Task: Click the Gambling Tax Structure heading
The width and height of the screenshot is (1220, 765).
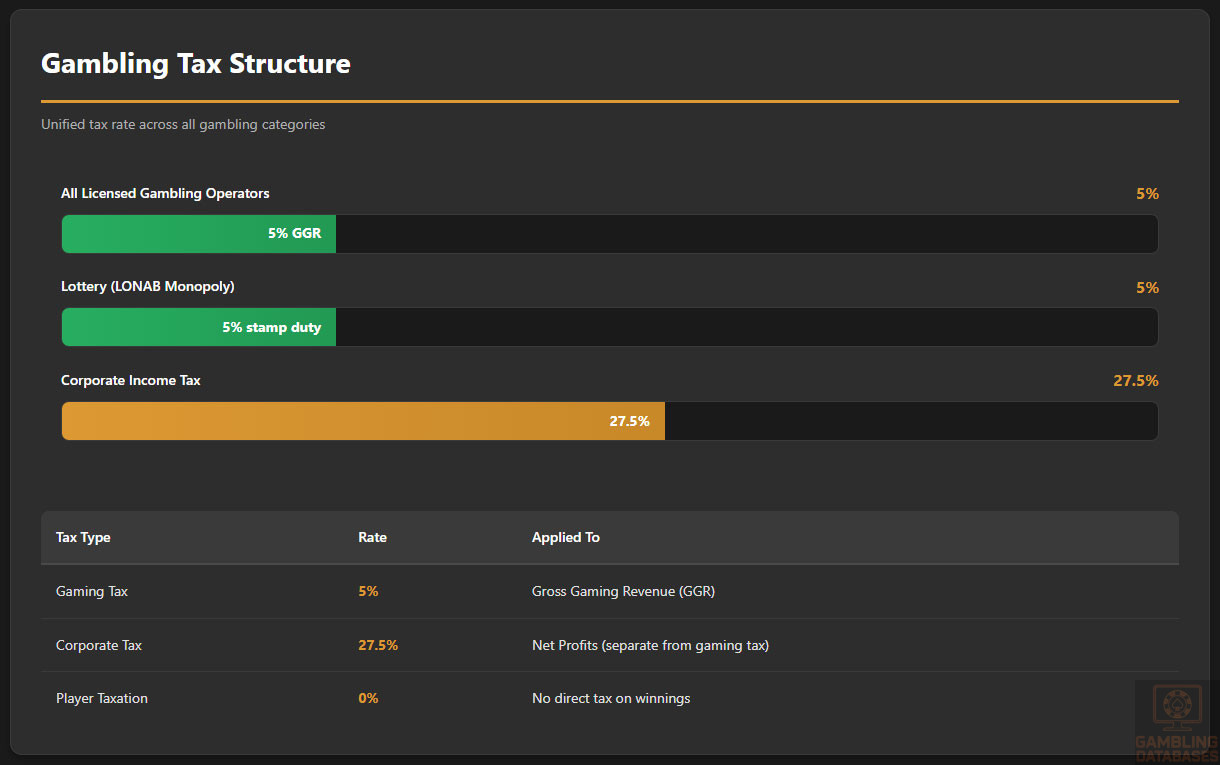Action: (196, 64)
